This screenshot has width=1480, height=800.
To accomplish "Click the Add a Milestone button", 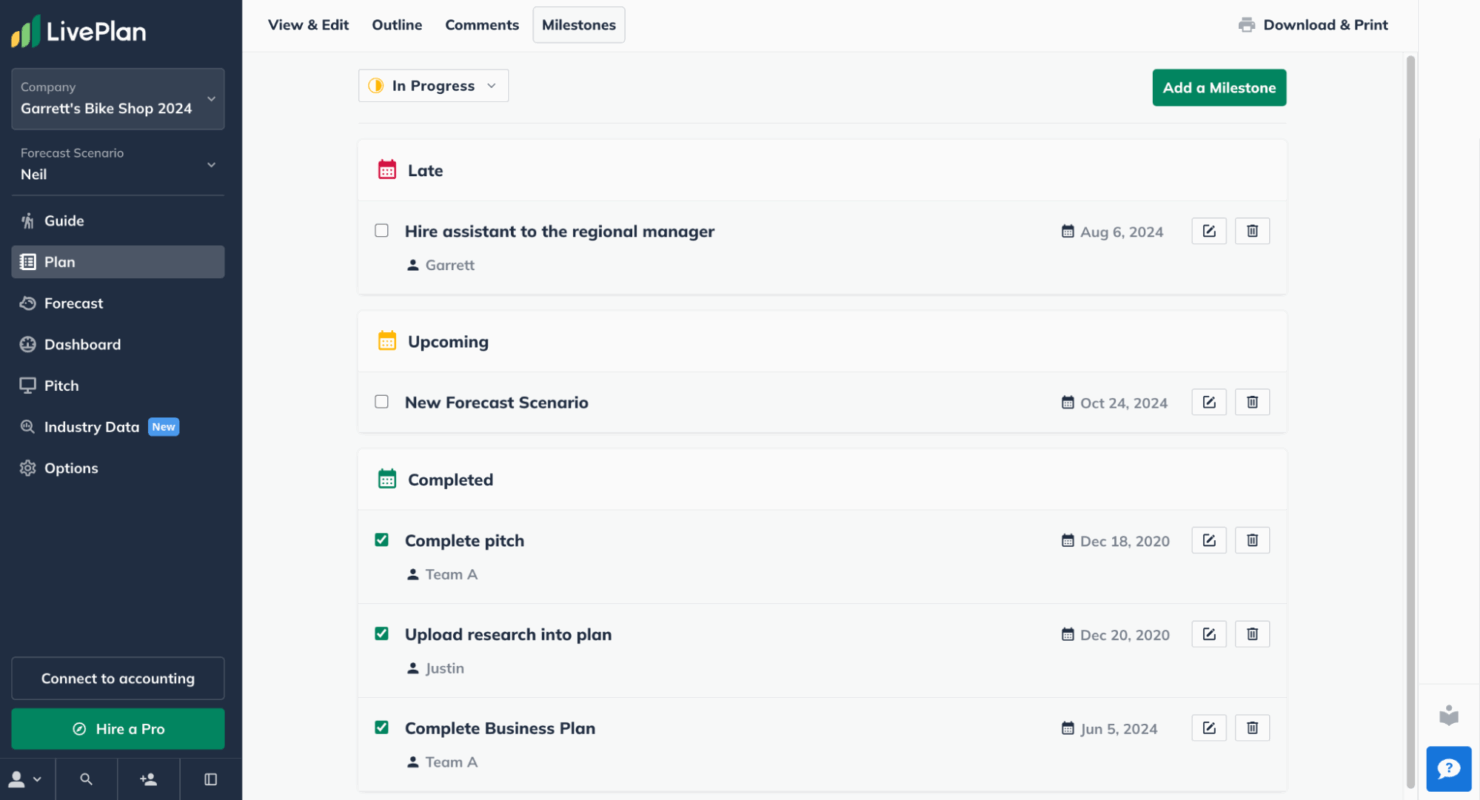I will [1219, 87].
